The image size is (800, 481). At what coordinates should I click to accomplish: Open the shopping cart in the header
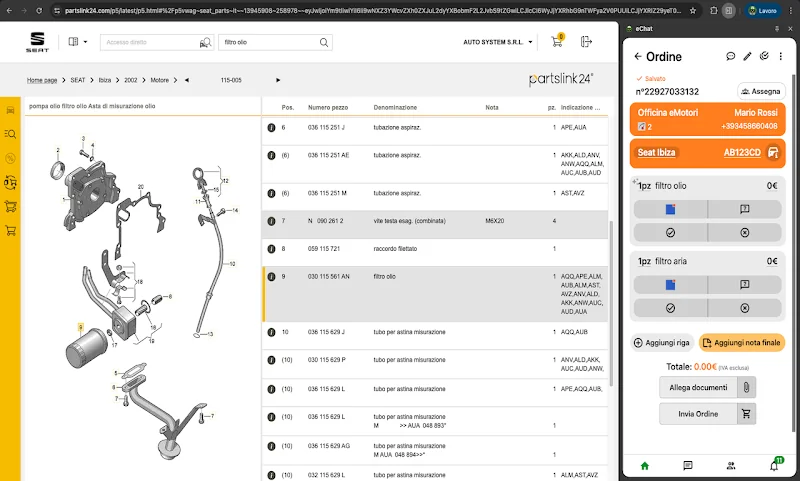click(557, 41)
